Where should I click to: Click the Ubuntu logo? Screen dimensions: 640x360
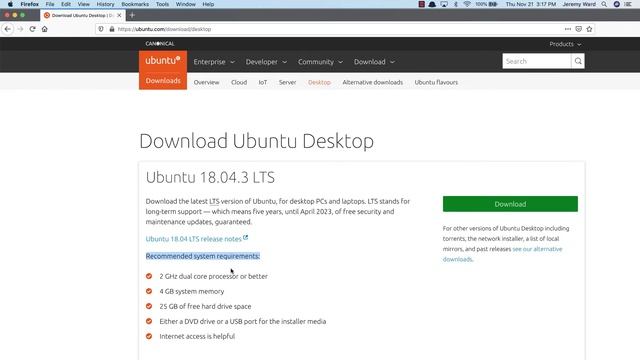coord(163,61)
